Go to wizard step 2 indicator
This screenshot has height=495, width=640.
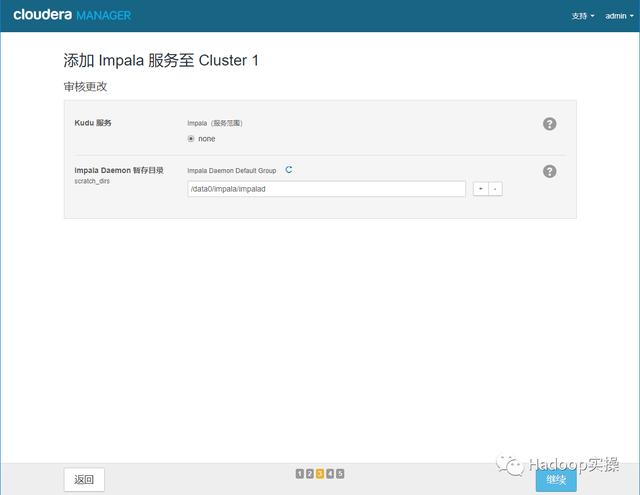tap(310, 473)
